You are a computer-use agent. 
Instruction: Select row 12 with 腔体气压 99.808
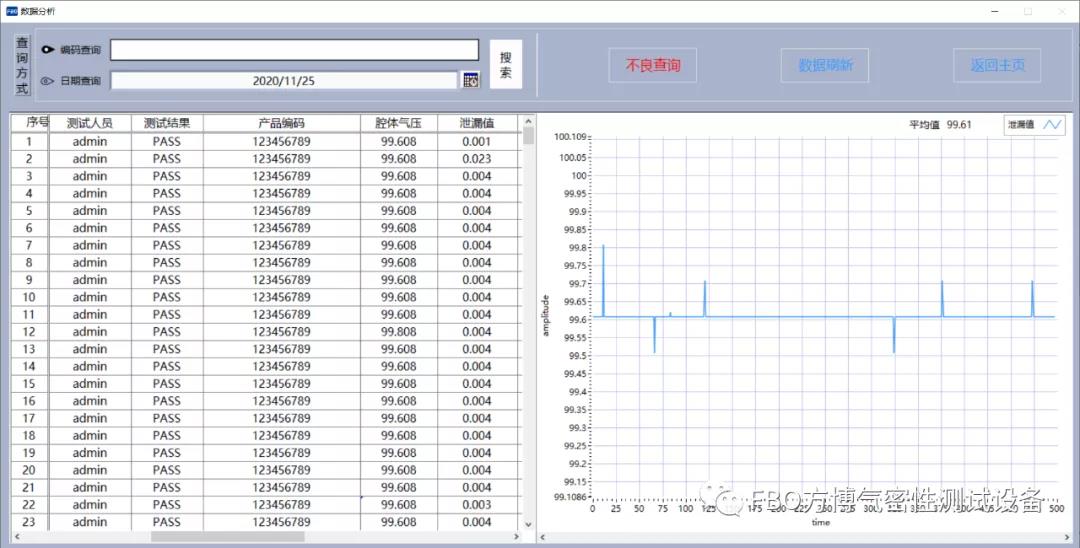[398, 332]
